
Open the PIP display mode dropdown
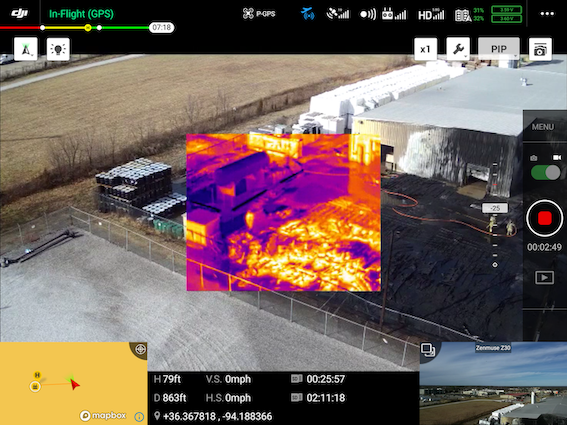point(499,49)
